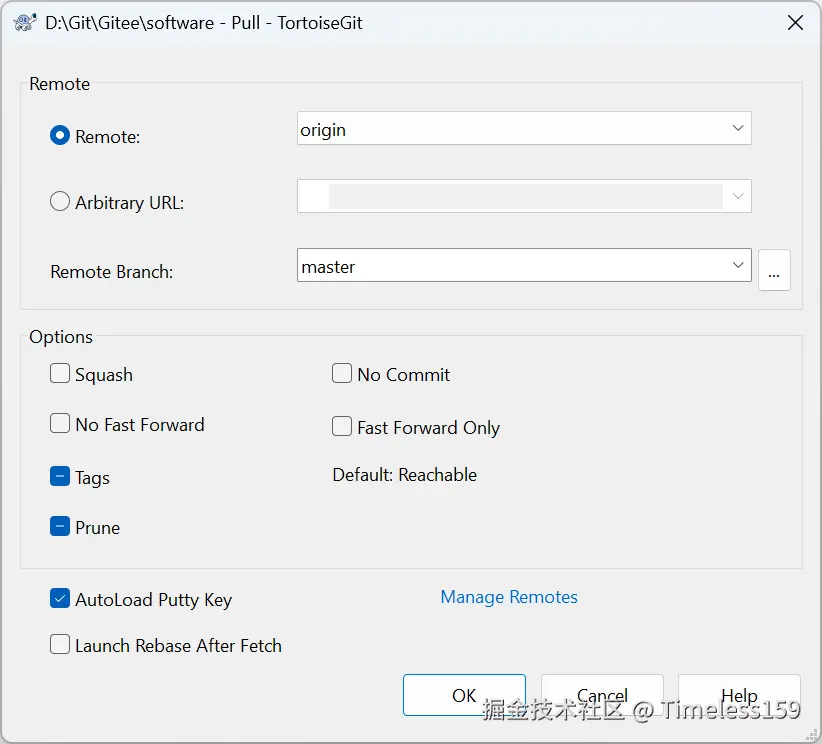822x744 pixels.
Task: Enable the Squash checkbox
Action: pos(60,373)
